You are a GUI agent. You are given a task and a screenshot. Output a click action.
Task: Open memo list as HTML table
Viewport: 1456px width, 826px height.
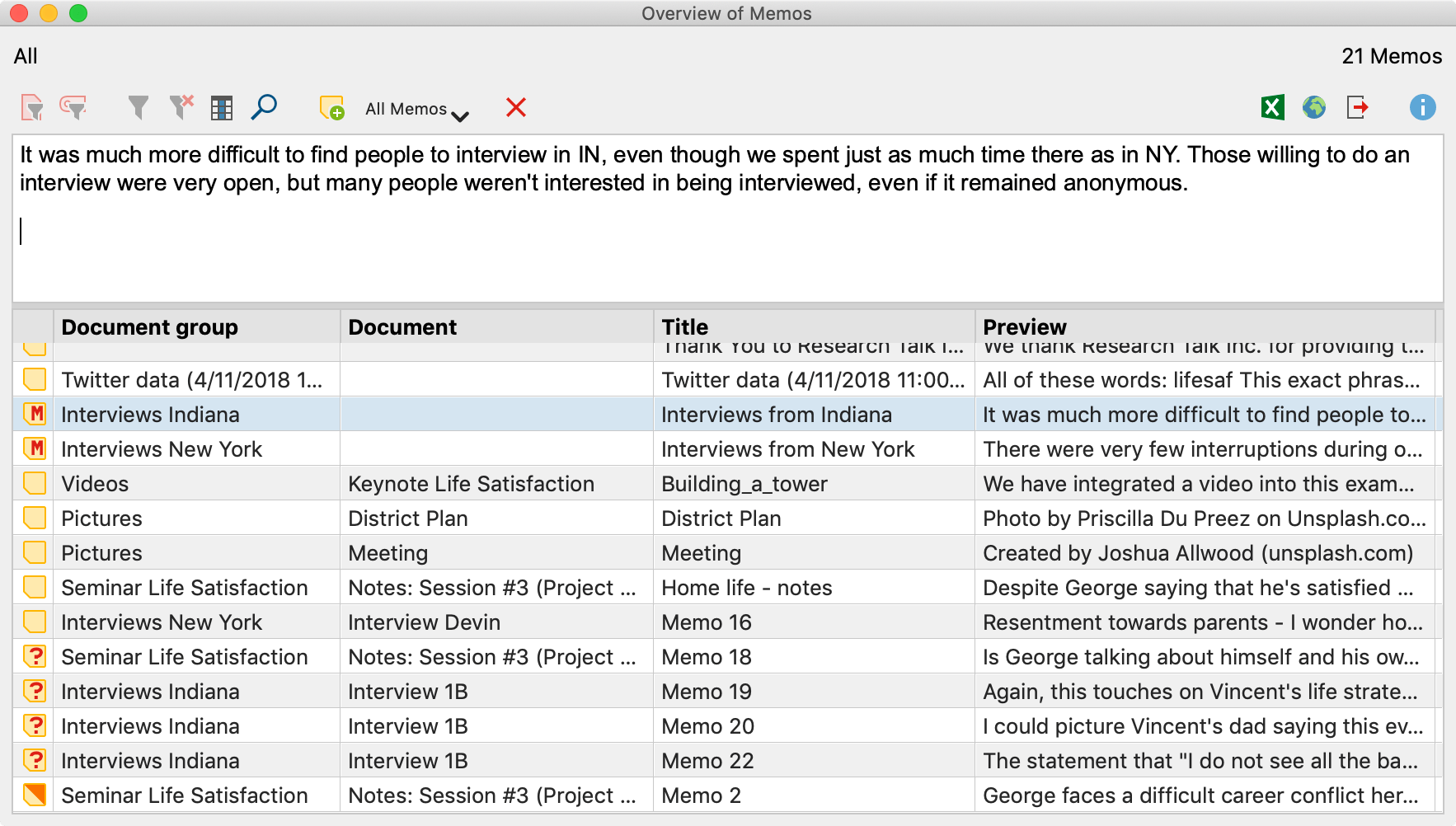pyautogui.click(x=1314, y=107)
